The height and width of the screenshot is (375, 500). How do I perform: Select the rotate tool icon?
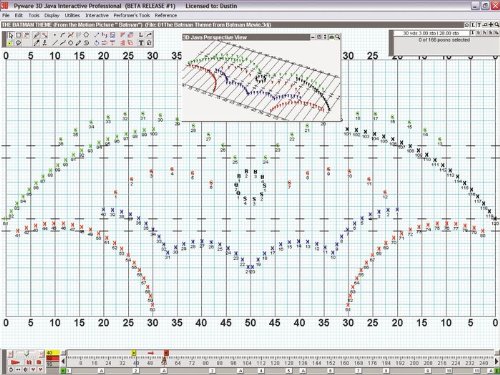(97, 43)
